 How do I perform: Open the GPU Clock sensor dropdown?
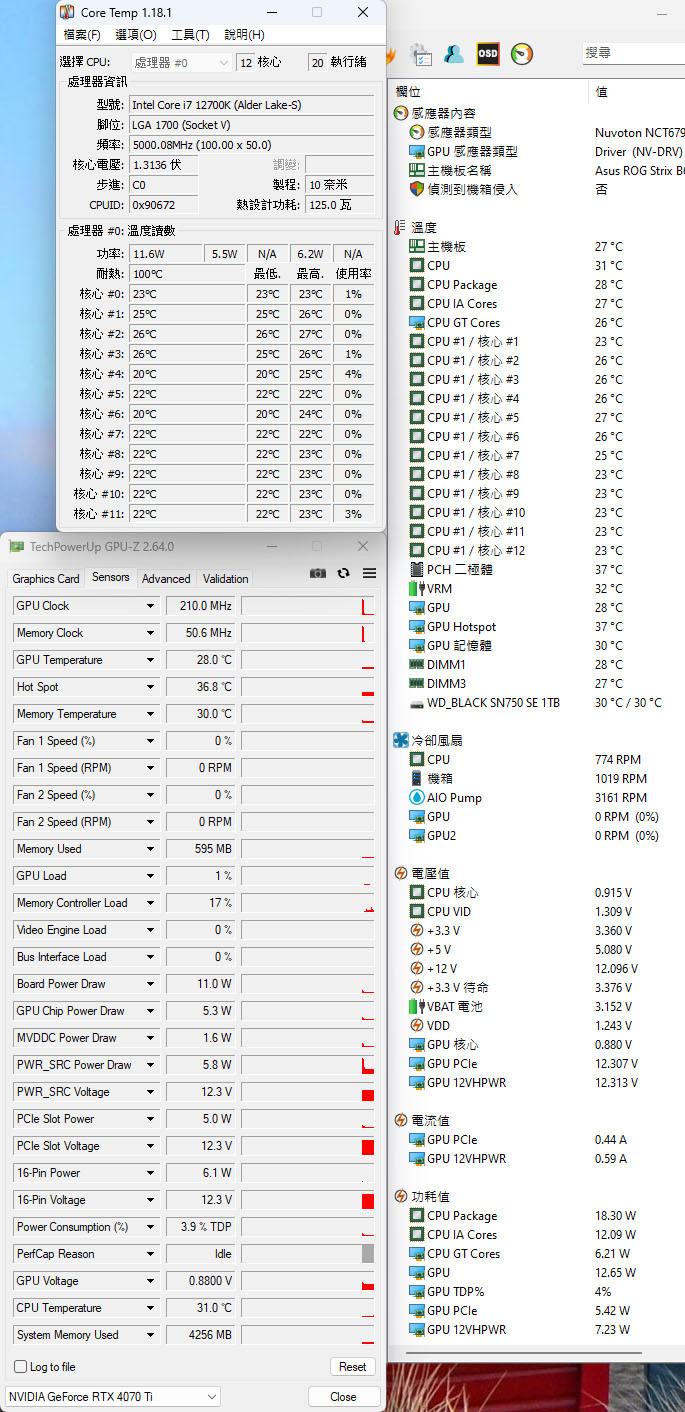150,606
